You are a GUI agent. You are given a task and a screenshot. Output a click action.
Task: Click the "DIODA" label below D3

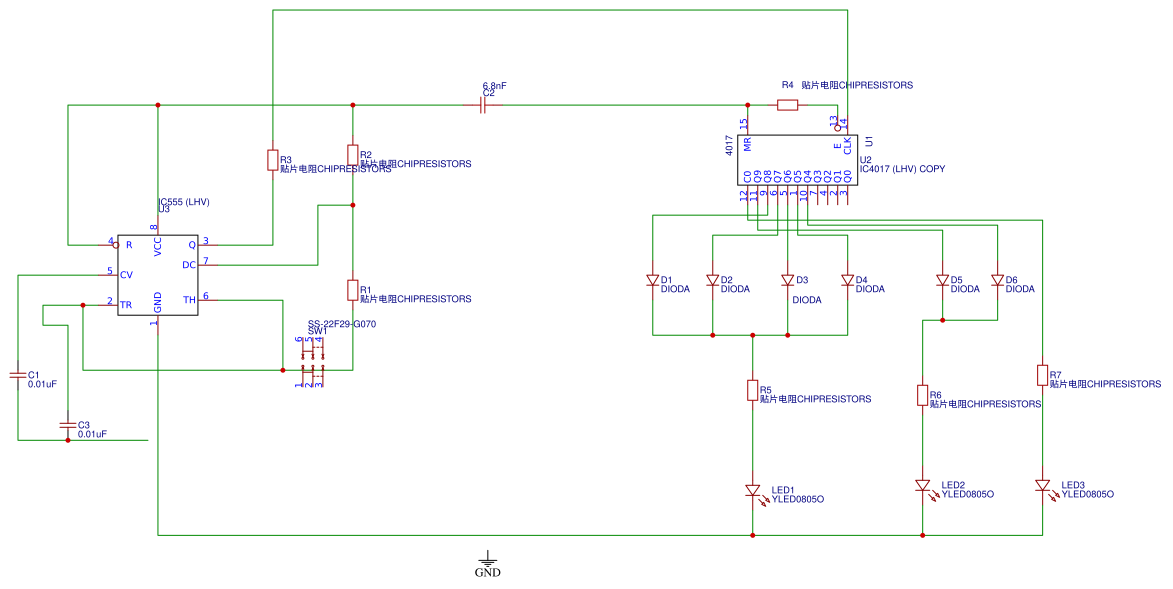pos(807,300)
